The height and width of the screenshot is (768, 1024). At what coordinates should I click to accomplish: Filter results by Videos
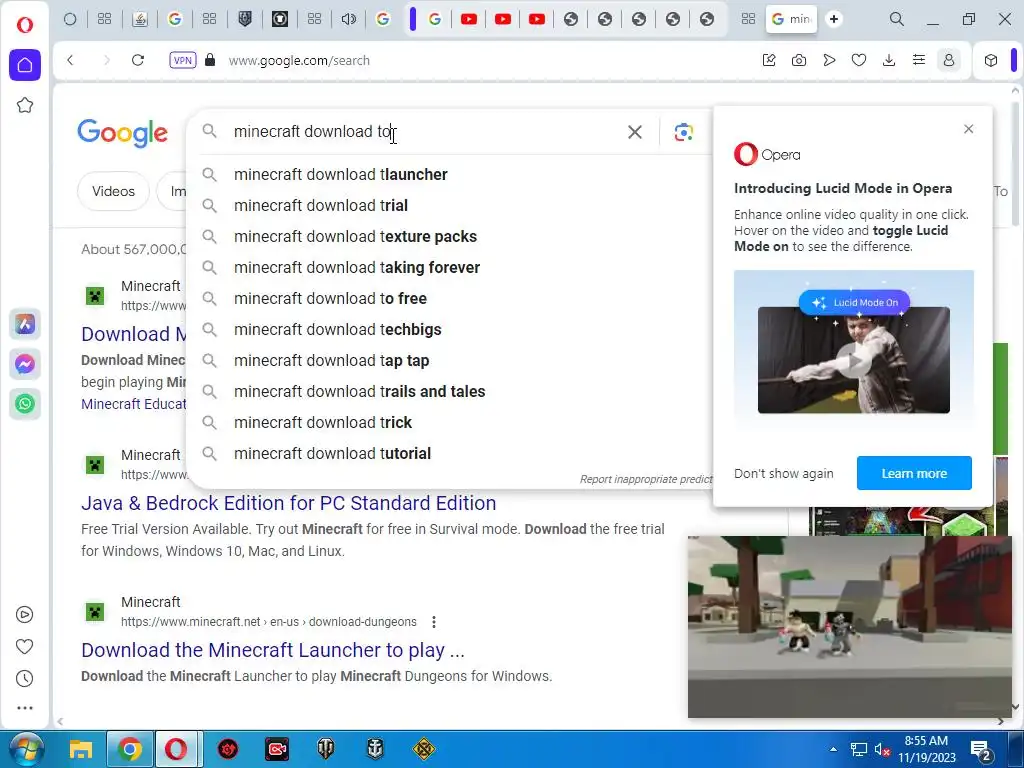[113, 191]
